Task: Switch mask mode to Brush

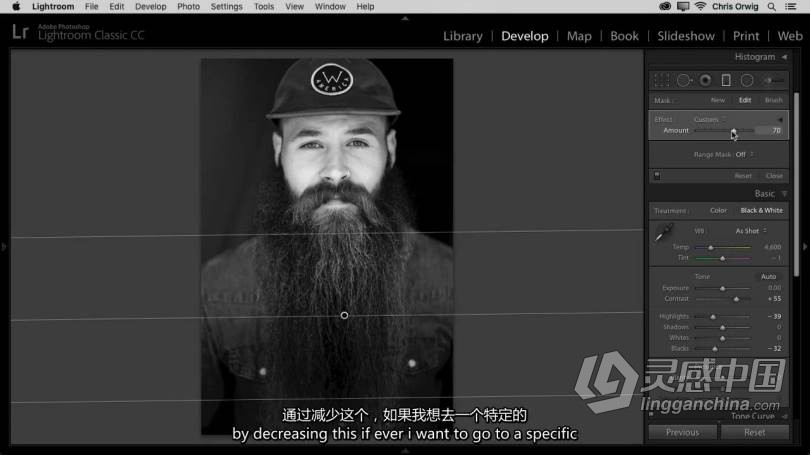Action: tap(773, 100)
